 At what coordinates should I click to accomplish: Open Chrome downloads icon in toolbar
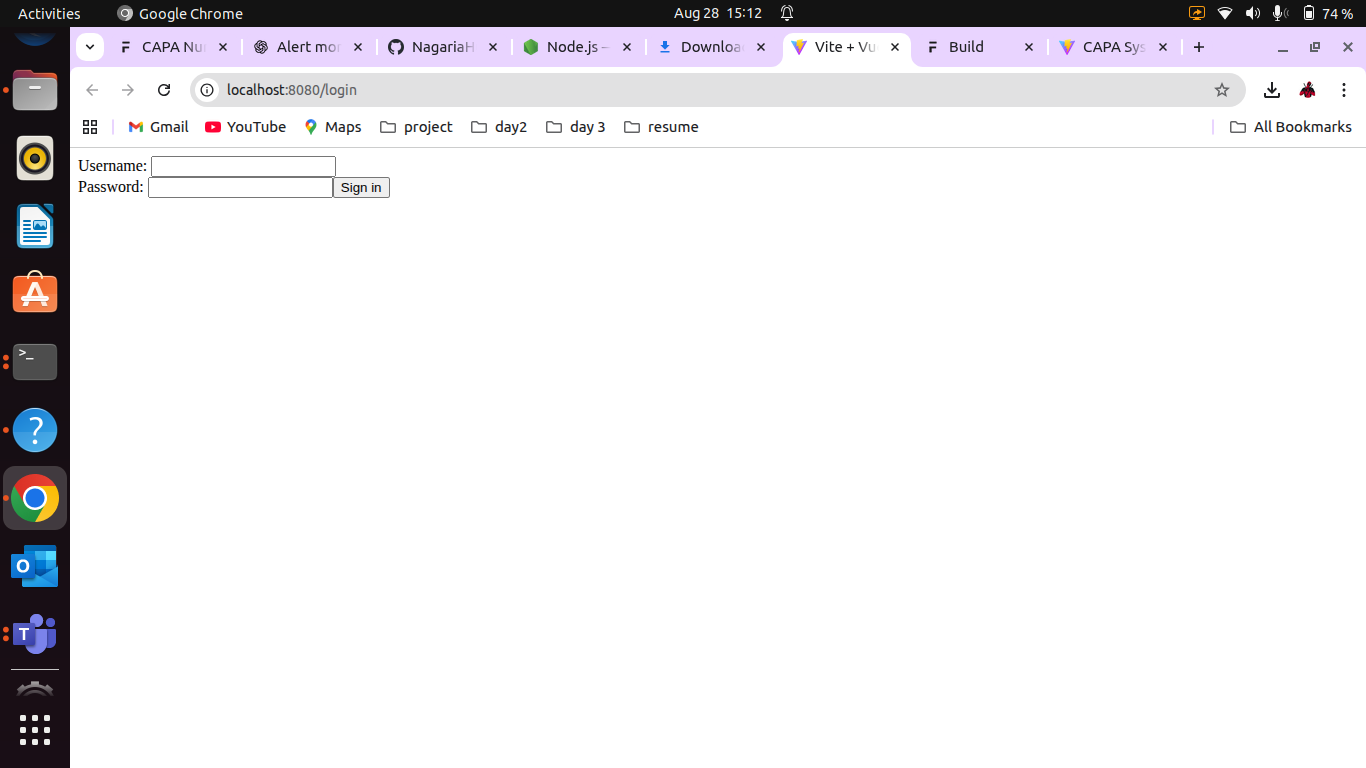(1271, 90)
